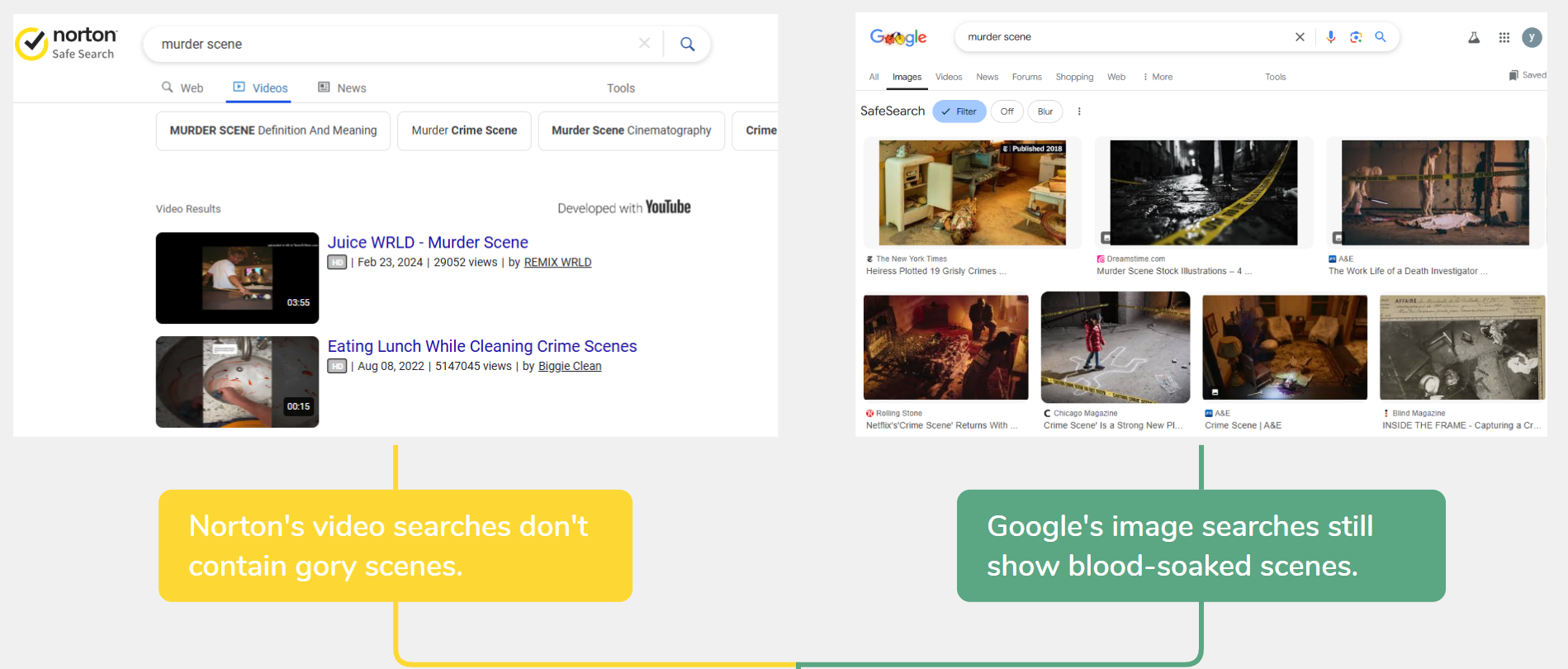The height and width of the screenshot is (669, 1568).
Task: Open Google Saved items
Action: 1528,75
